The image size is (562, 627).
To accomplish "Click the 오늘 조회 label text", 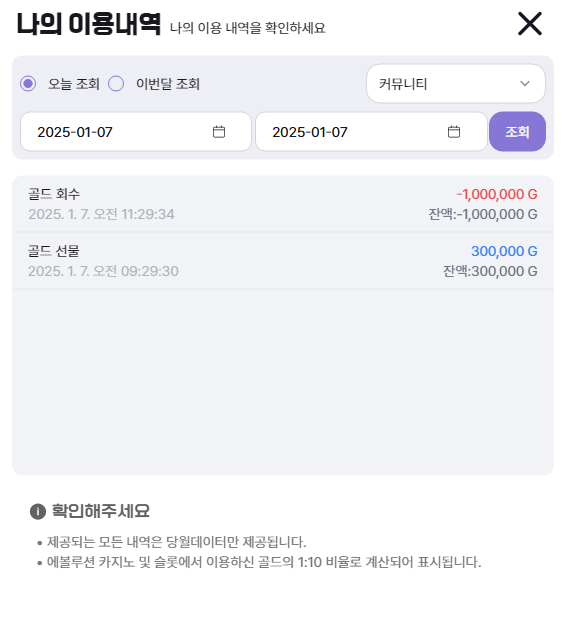I will 74,84.
